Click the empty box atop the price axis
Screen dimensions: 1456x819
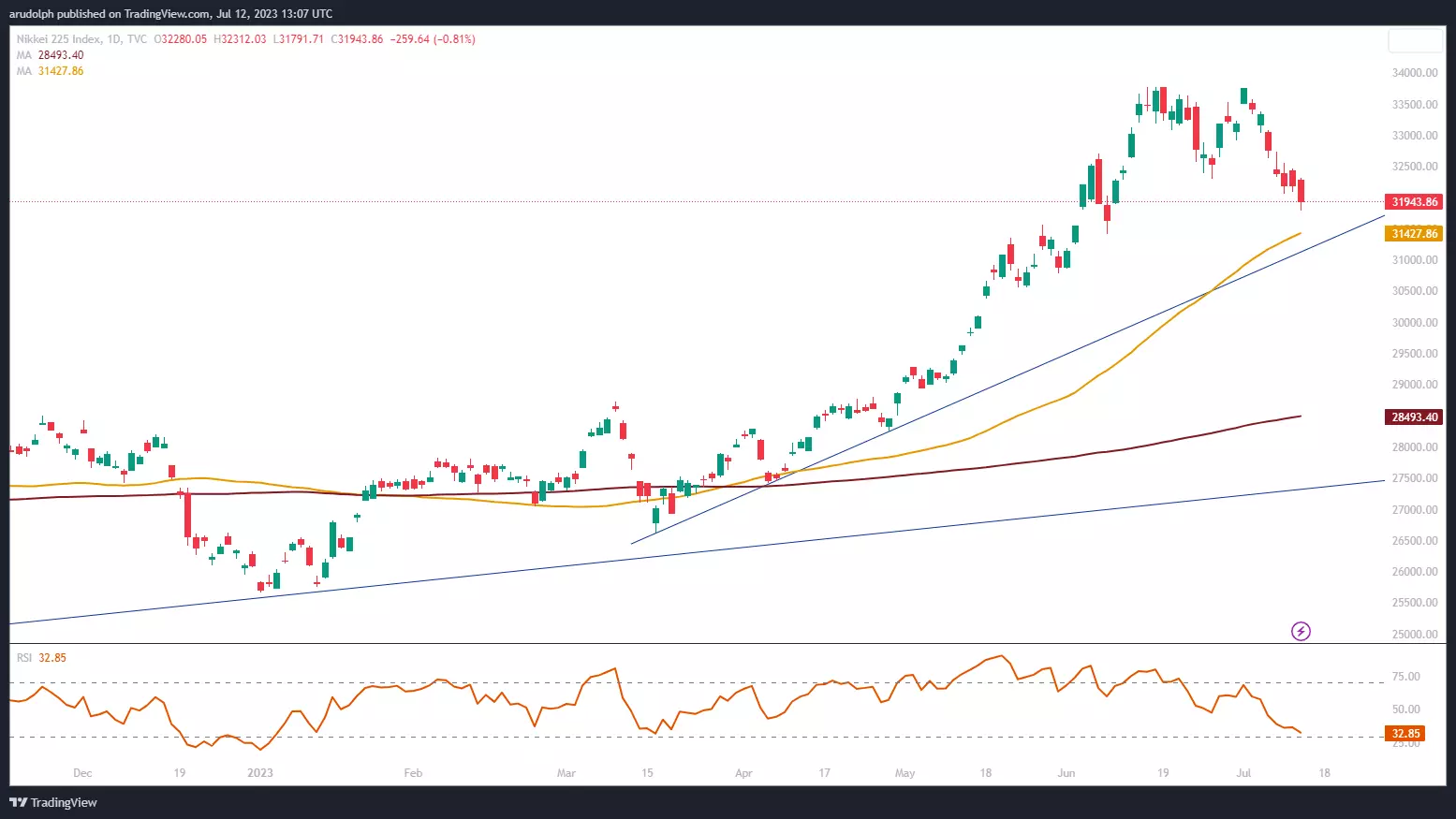tap(1416, 40)
